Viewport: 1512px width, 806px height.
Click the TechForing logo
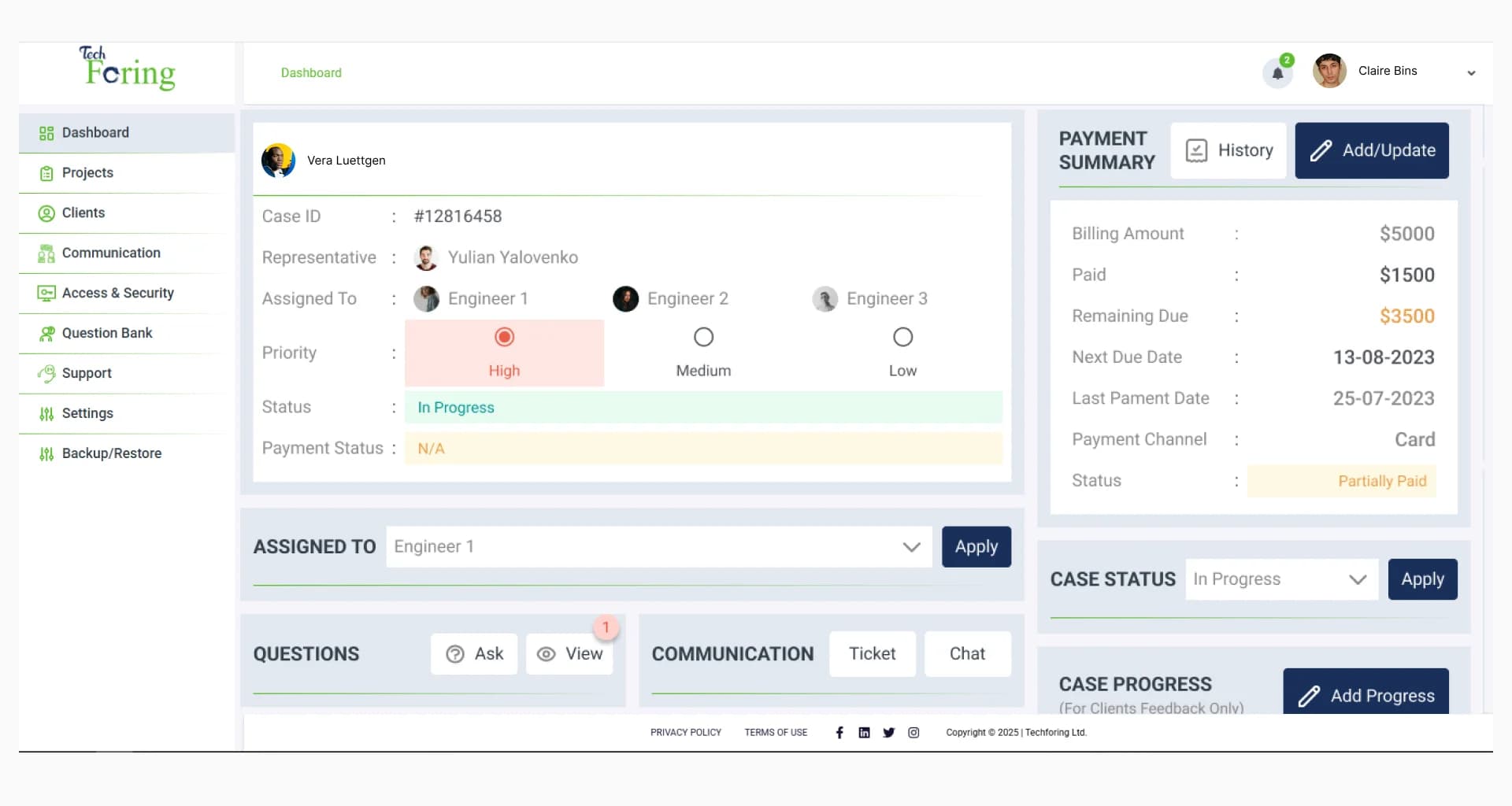[x=127, y=68]
